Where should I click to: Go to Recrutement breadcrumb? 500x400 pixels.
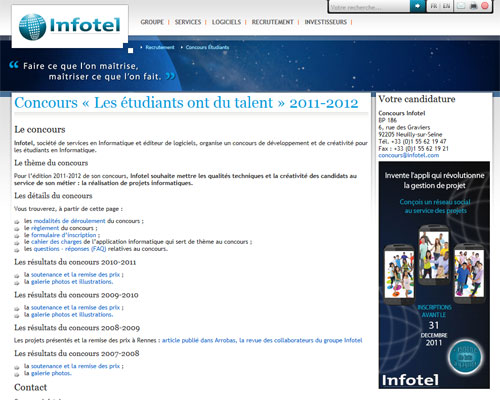[160, 47]
